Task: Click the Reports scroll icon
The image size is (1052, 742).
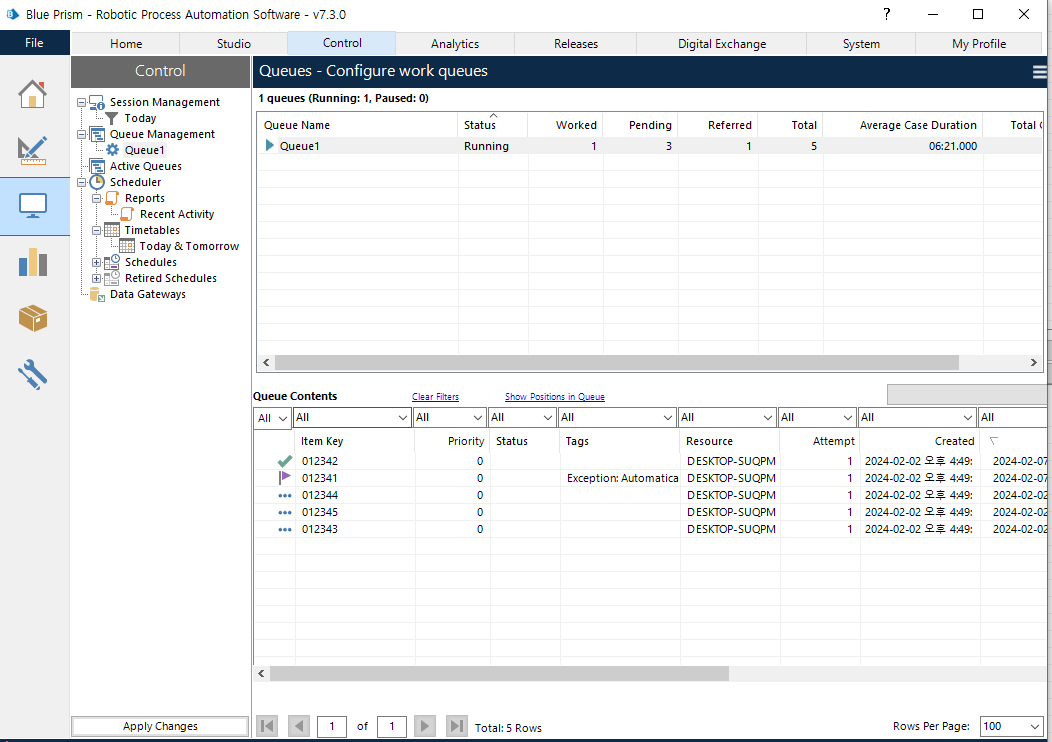Action: tap(112, 198)
